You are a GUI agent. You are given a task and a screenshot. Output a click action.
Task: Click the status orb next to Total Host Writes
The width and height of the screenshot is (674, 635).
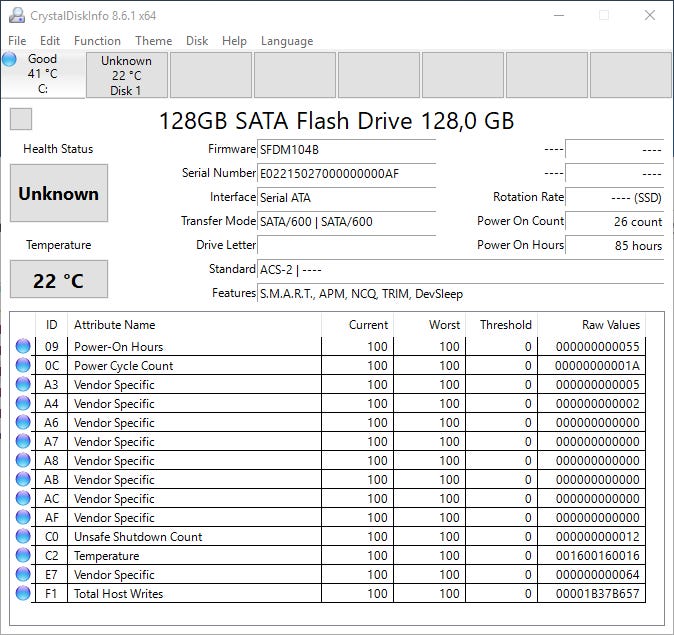(23, 594)
